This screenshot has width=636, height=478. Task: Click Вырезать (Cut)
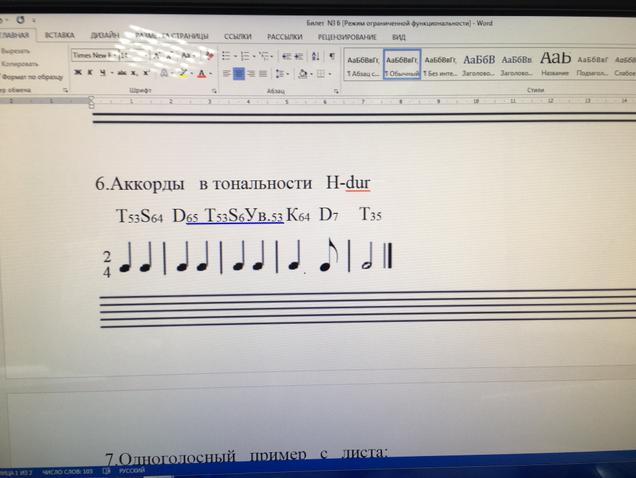15,51
